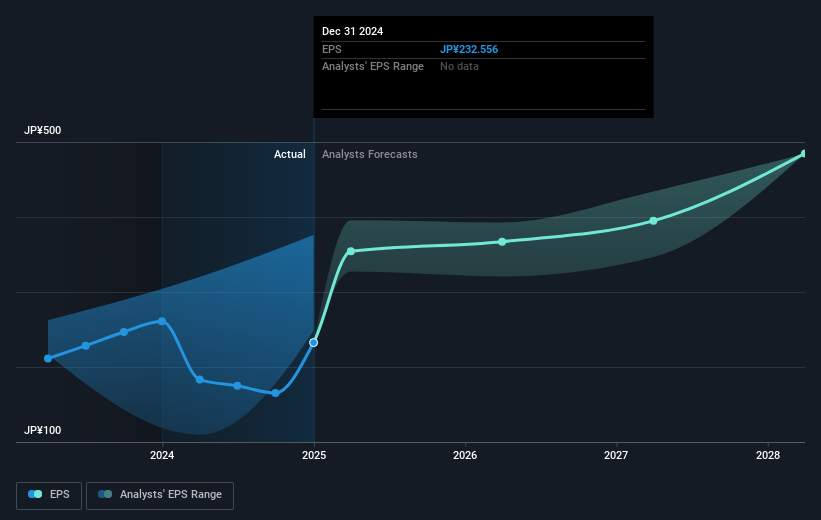Select the EPS point just after 2024 drop
The image size is (821, 520).
pyautogui.click(x=199, y=380)
